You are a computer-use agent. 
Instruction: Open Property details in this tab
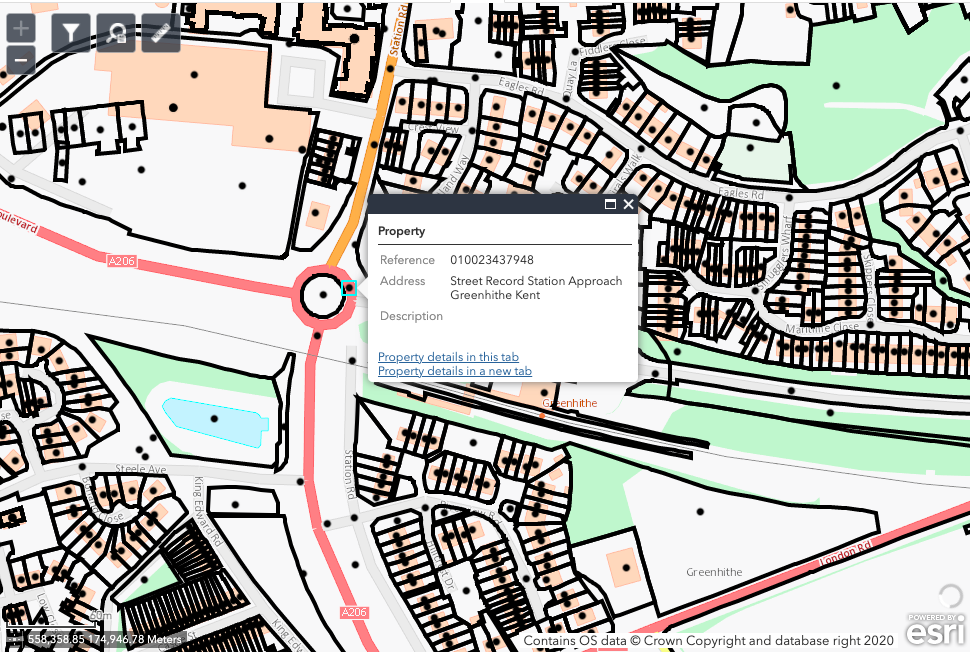tap(448, 357)
